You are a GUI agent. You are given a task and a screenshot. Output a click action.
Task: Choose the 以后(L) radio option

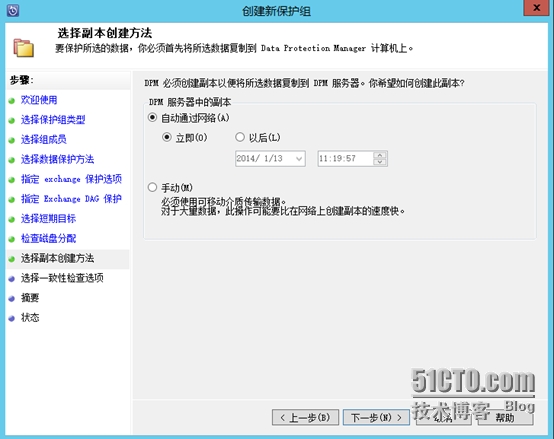pos(240,137)
